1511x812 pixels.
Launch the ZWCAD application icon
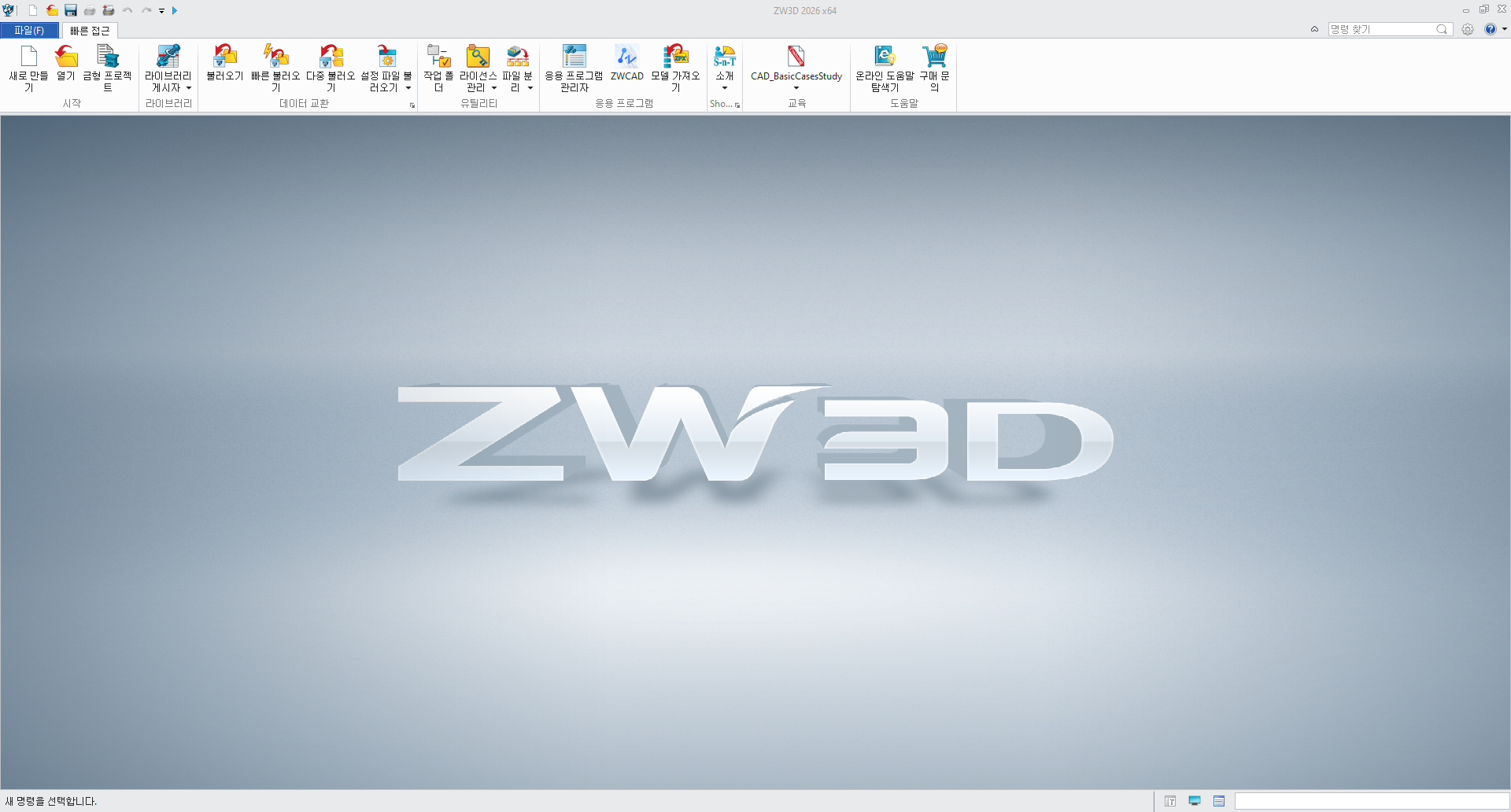pyautogui.click(x=626, y=56)
